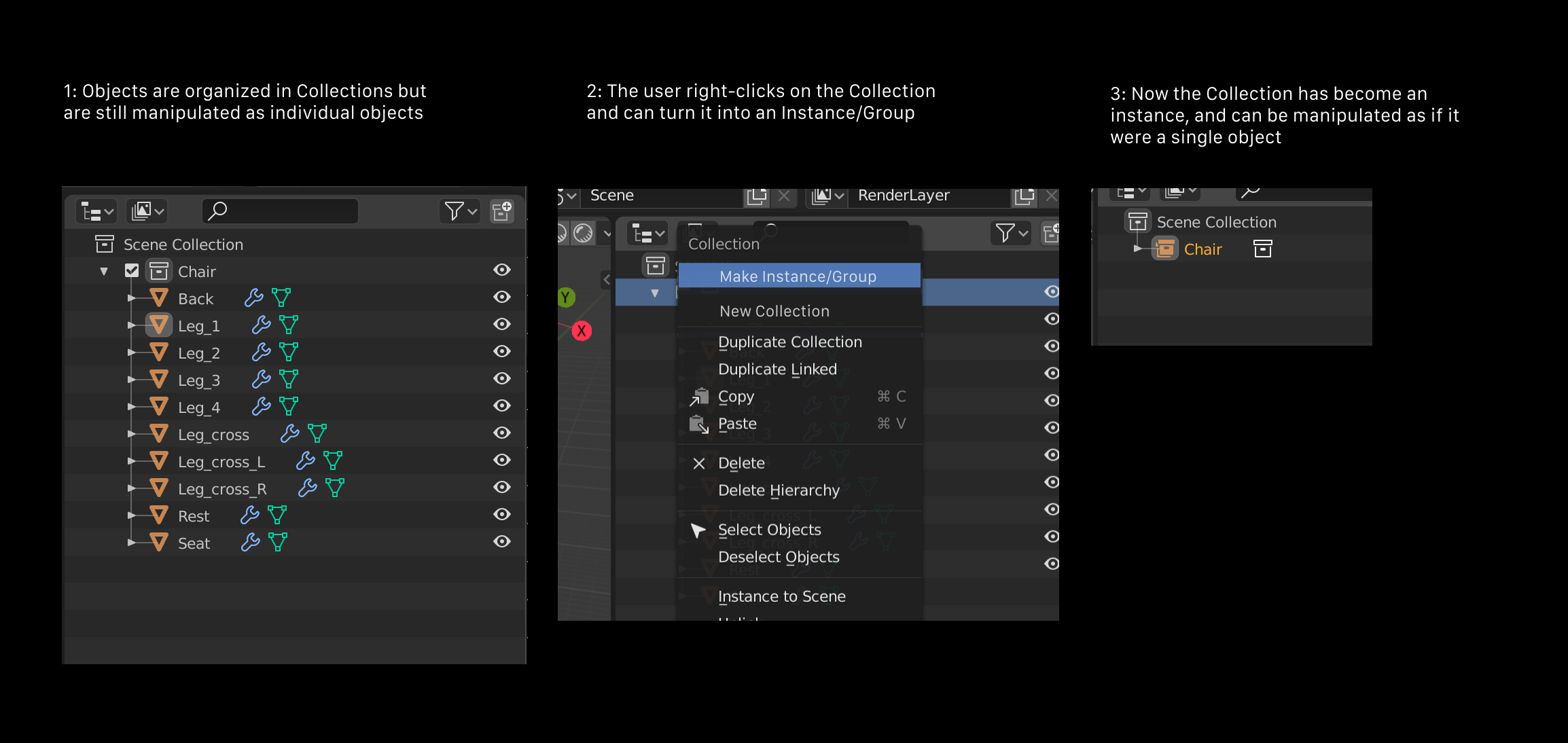Open the filter dropdown in middle panel
Image resolution: width=1568 pixels, height=743 pixels.
(x=1010, y=234)
